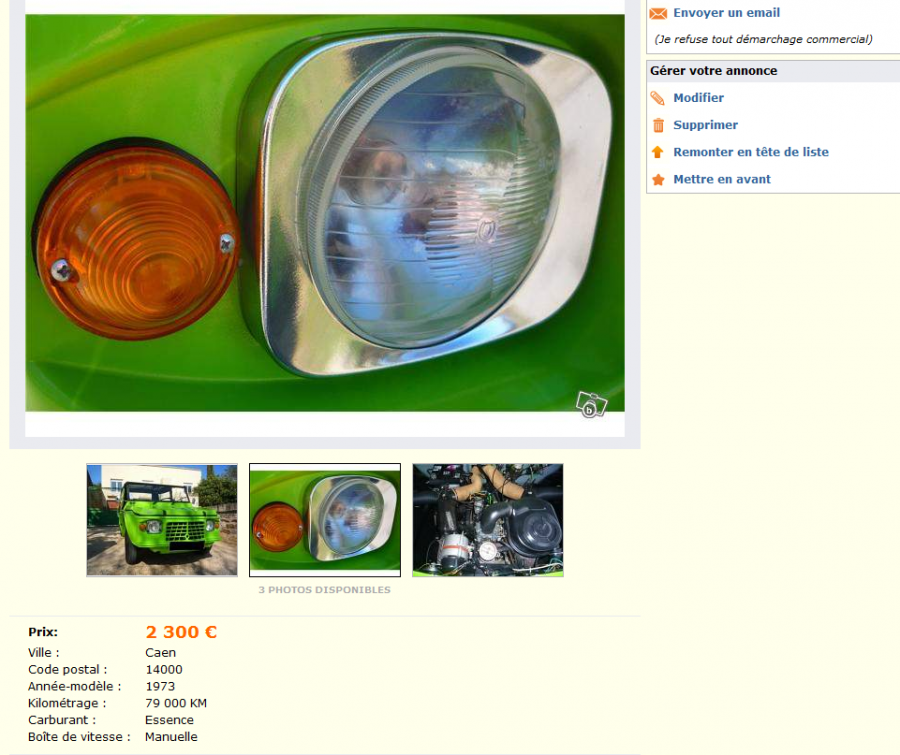Click the trash can icon beside Supprimer
The width and height of the screenshot is (900, 755).
658,125
